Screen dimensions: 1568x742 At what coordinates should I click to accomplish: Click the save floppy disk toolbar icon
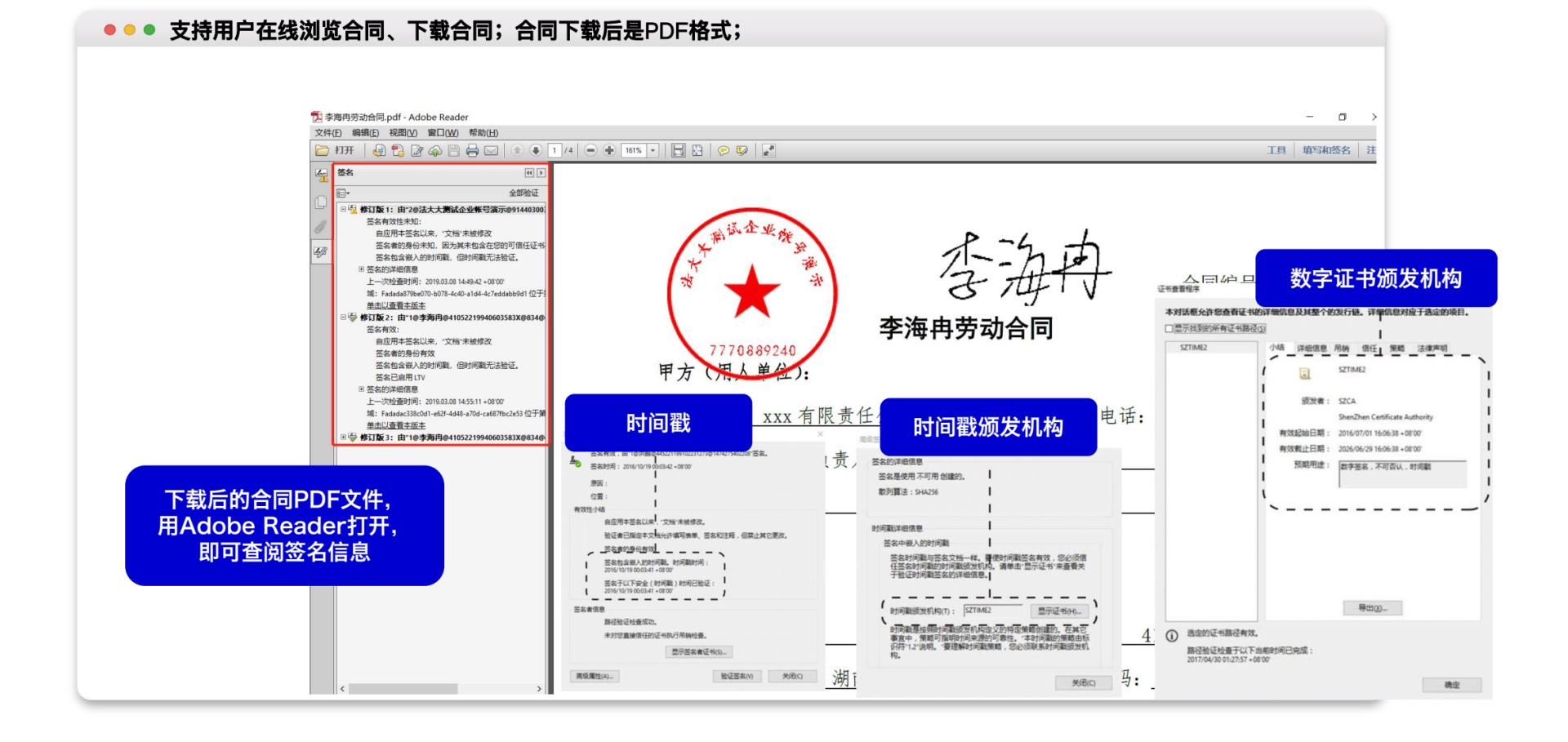coord(454,150)
